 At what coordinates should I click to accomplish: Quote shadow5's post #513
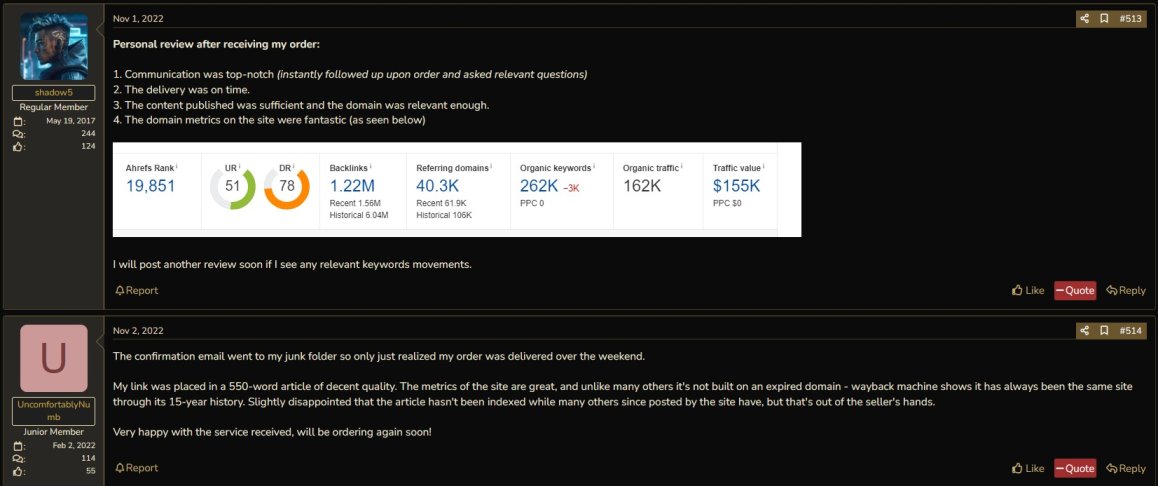[1075, 290]
